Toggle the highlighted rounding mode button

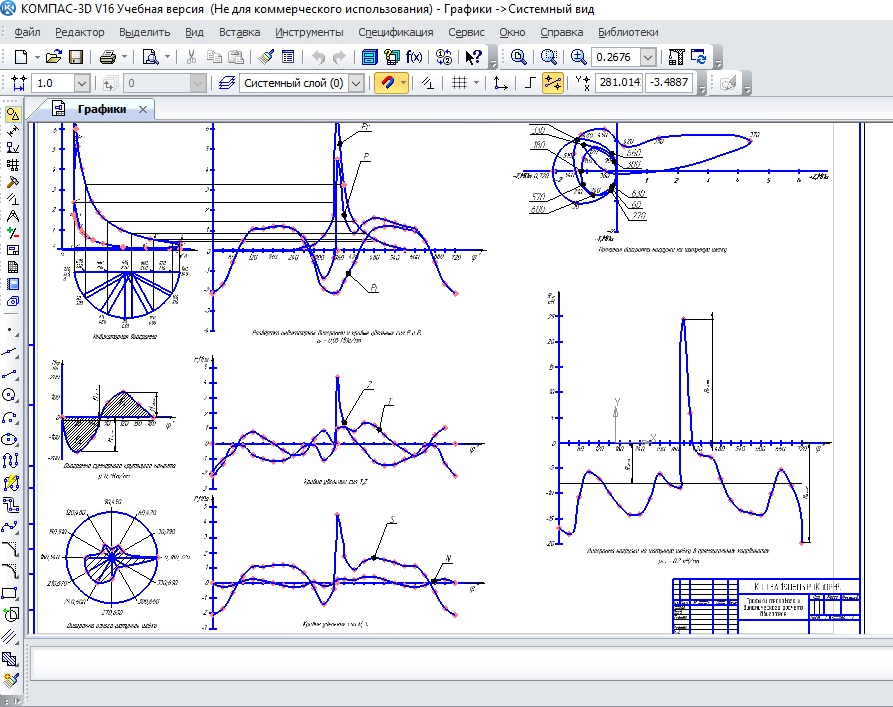point(553,83)
